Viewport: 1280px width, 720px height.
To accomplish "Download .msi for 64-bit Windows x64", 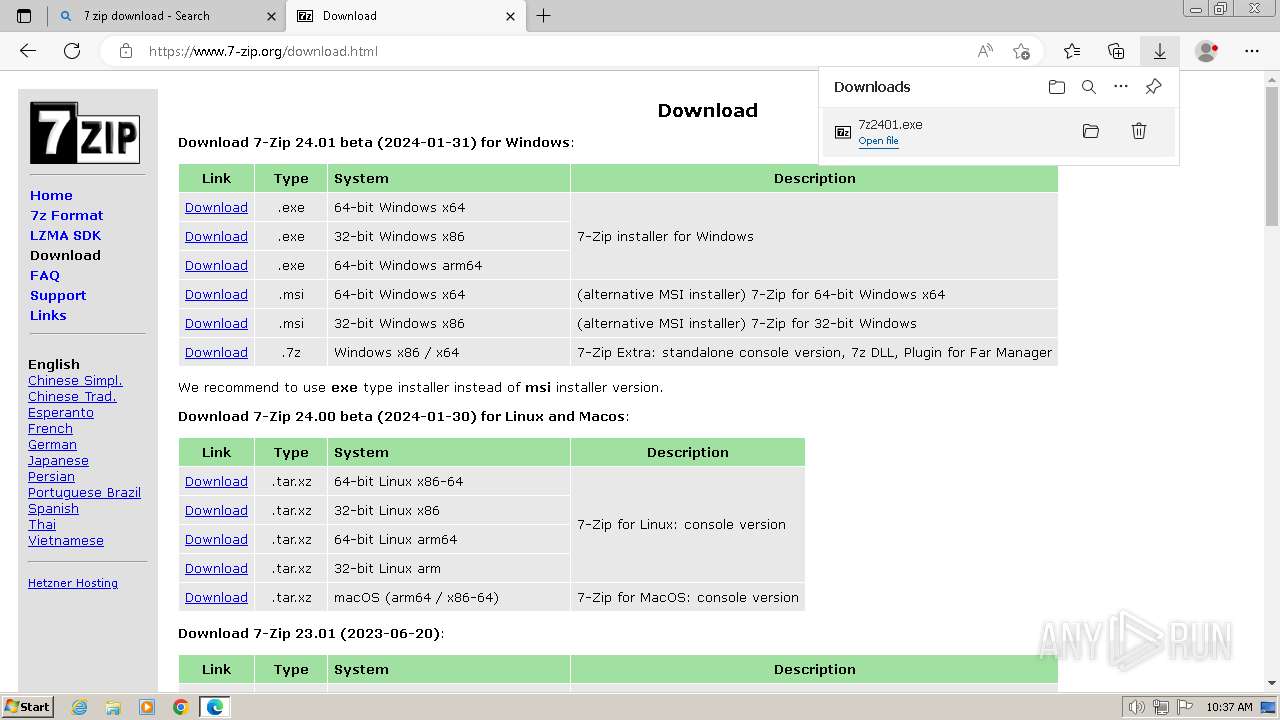I will click(x=216, y=294).
